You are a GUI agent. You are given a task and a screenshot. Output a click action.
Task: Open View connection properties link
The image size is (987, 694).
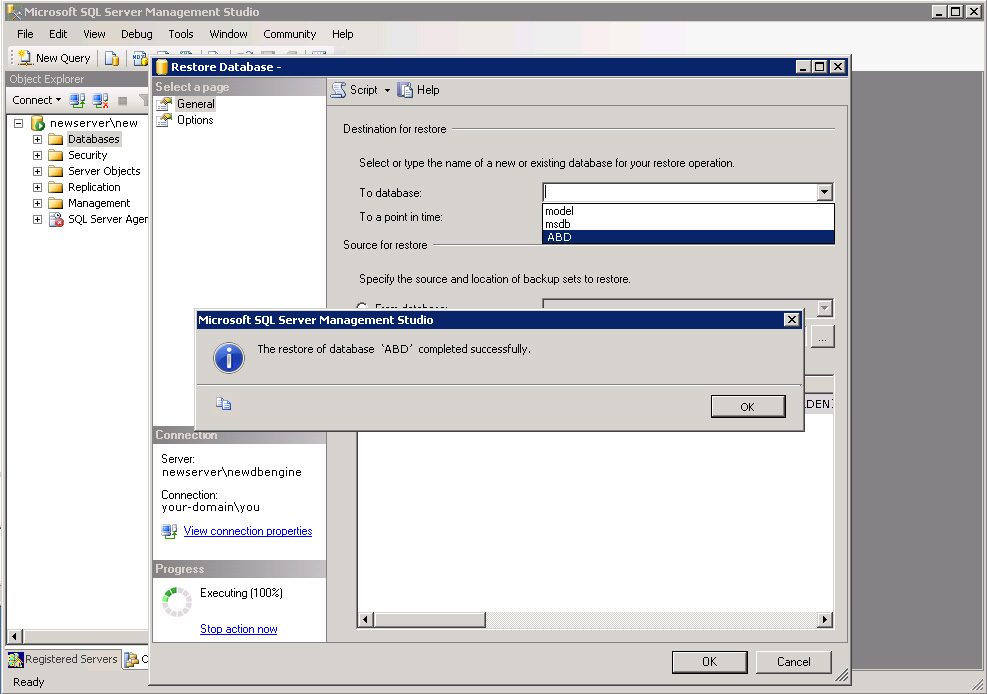(x=248, y=531)
